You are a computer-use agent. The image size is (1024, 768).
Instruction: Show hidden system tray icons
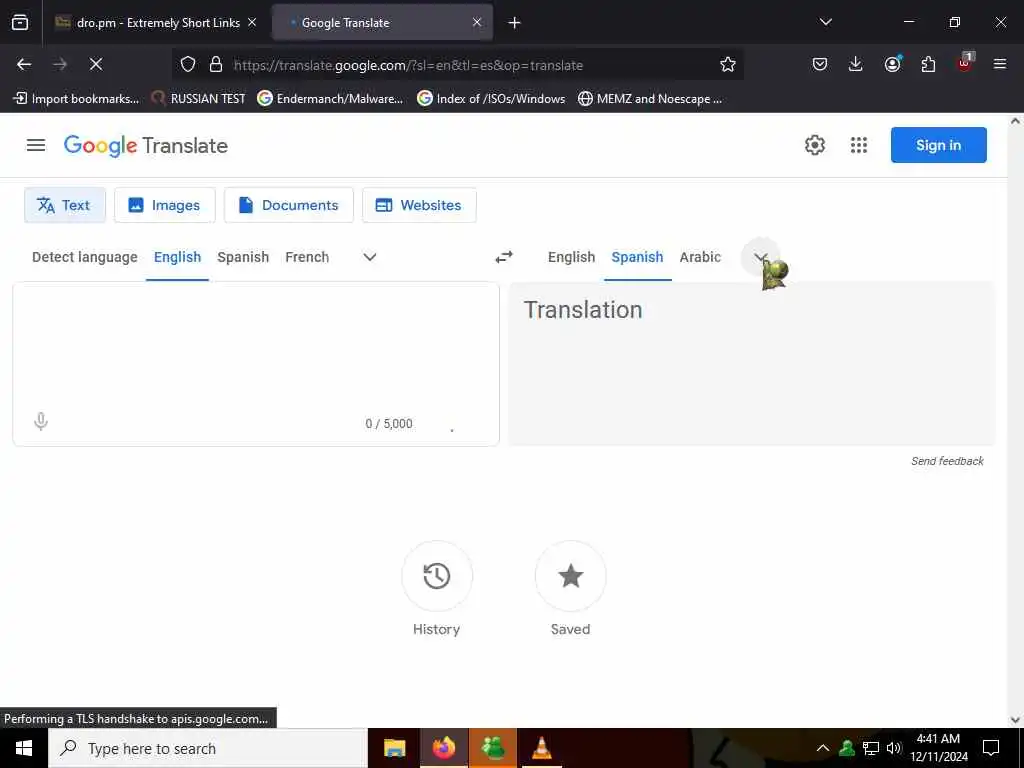coord(823,748)
